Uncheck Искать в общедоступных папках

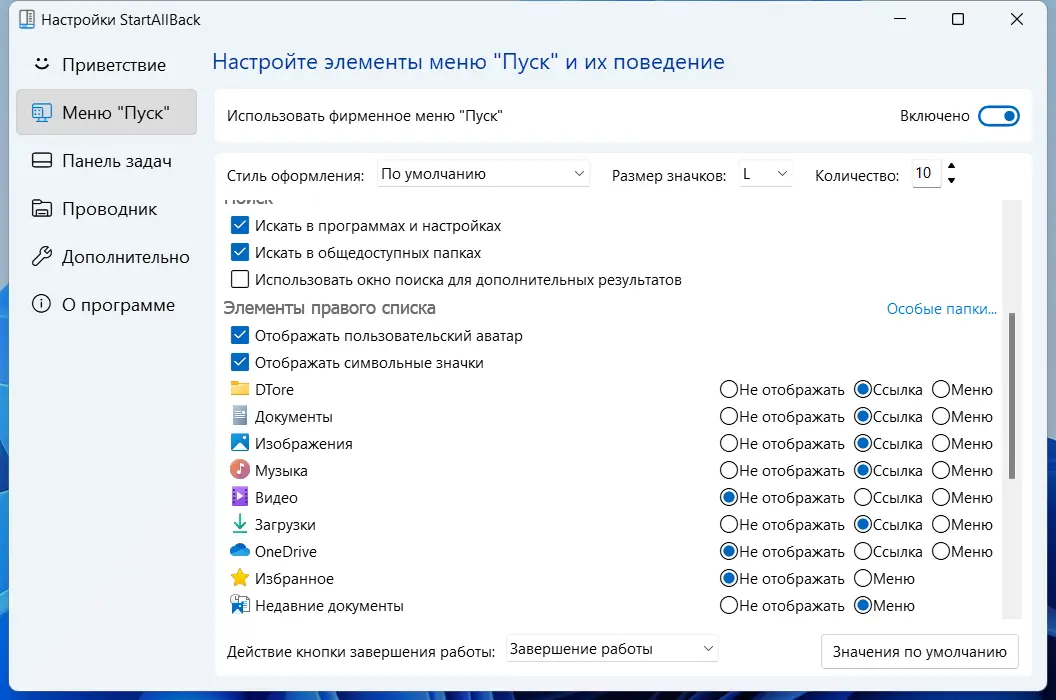click(240, 252)
